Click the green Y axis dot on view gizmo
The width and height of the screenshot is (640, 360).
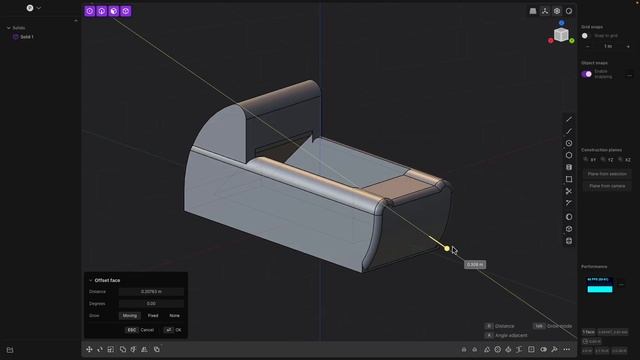572,41
